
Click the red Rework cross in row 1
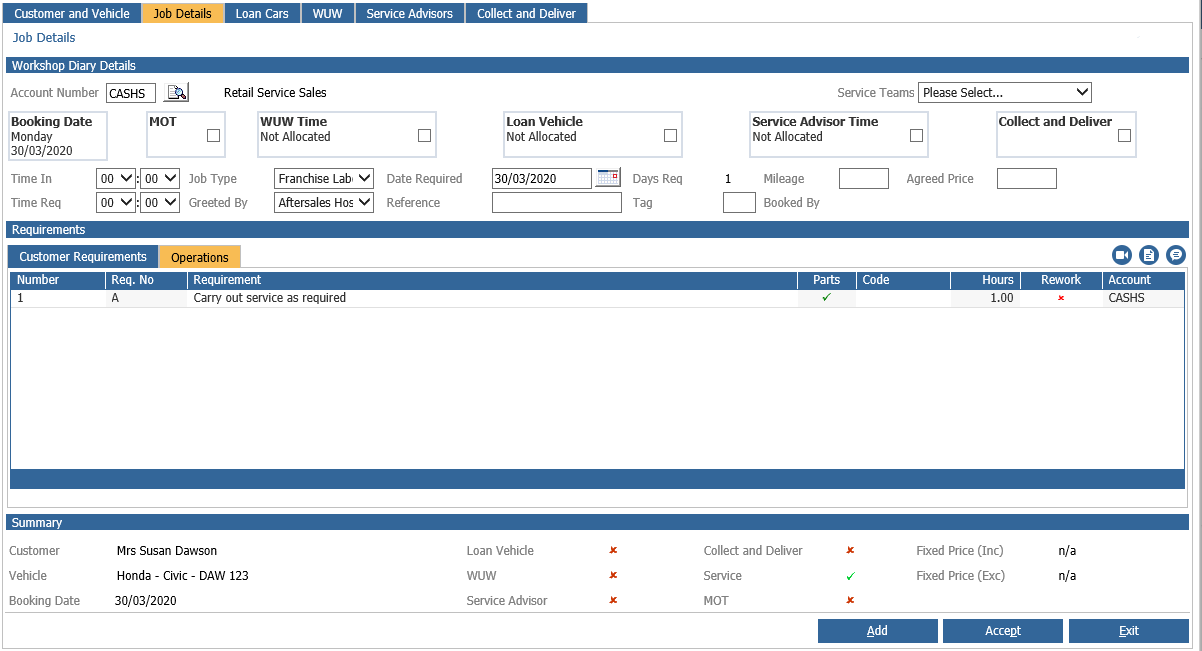coord(1061,298)
